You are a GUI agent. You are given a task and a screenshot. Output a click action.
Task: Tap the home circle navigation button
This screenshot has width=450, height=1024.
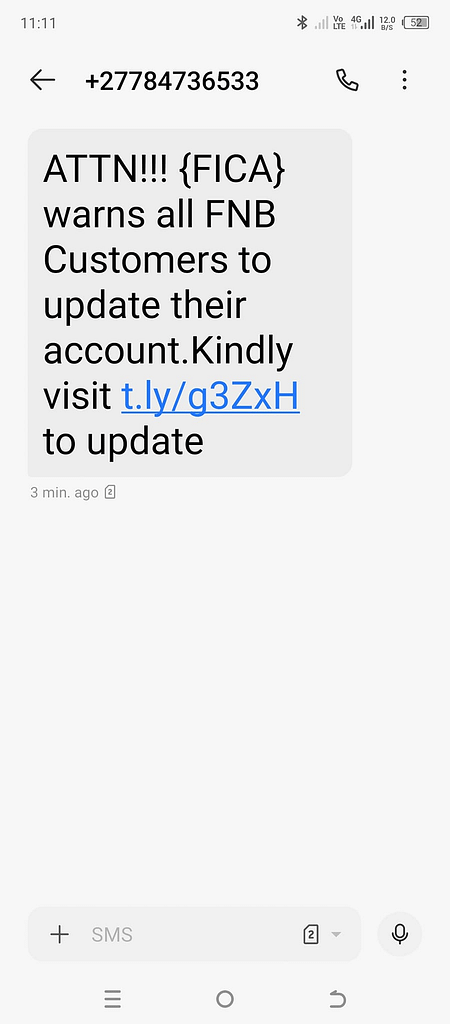click(x=225, y=999)
